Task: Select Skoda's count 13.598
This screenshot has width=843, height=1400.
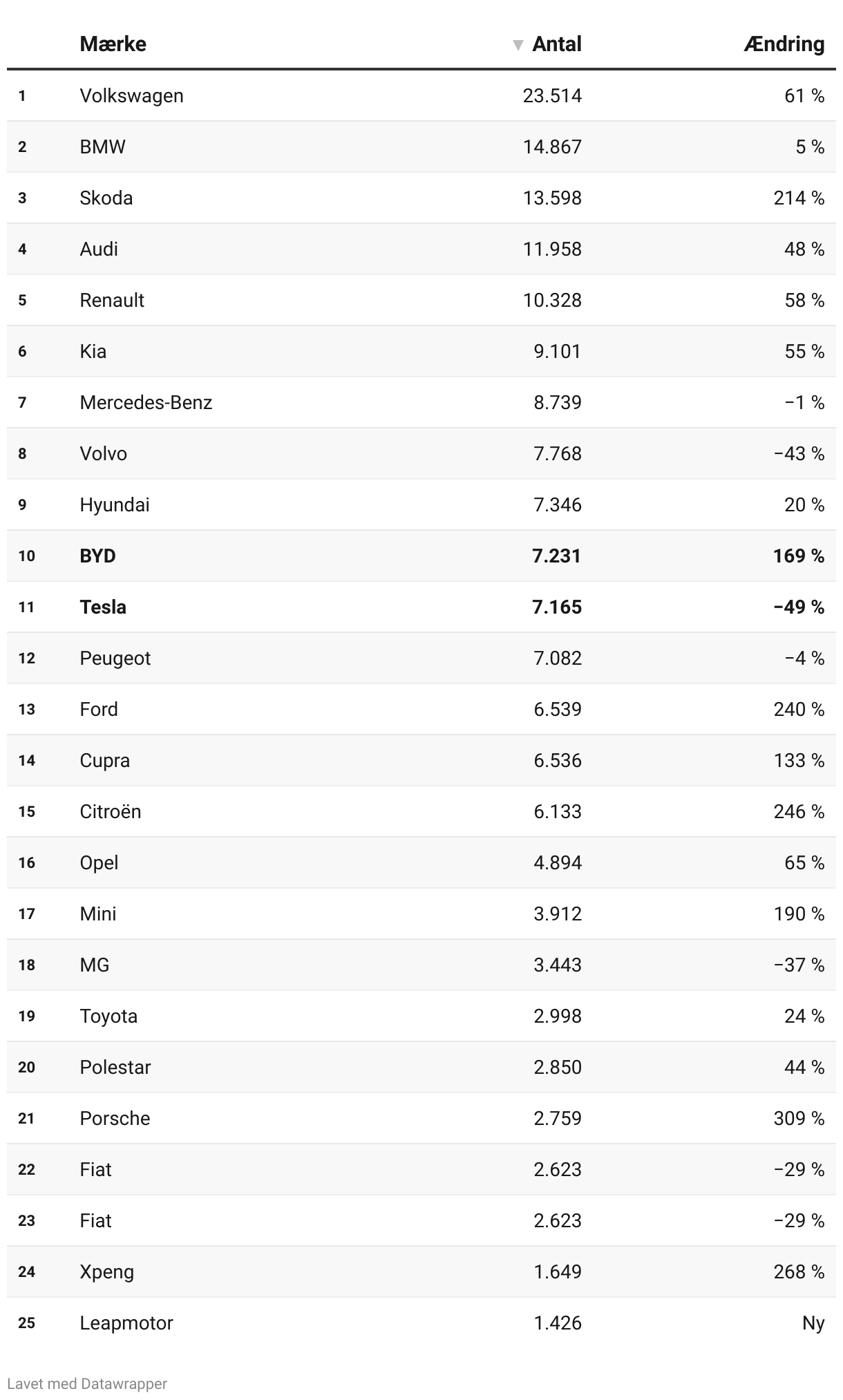Action: [552, 198]
